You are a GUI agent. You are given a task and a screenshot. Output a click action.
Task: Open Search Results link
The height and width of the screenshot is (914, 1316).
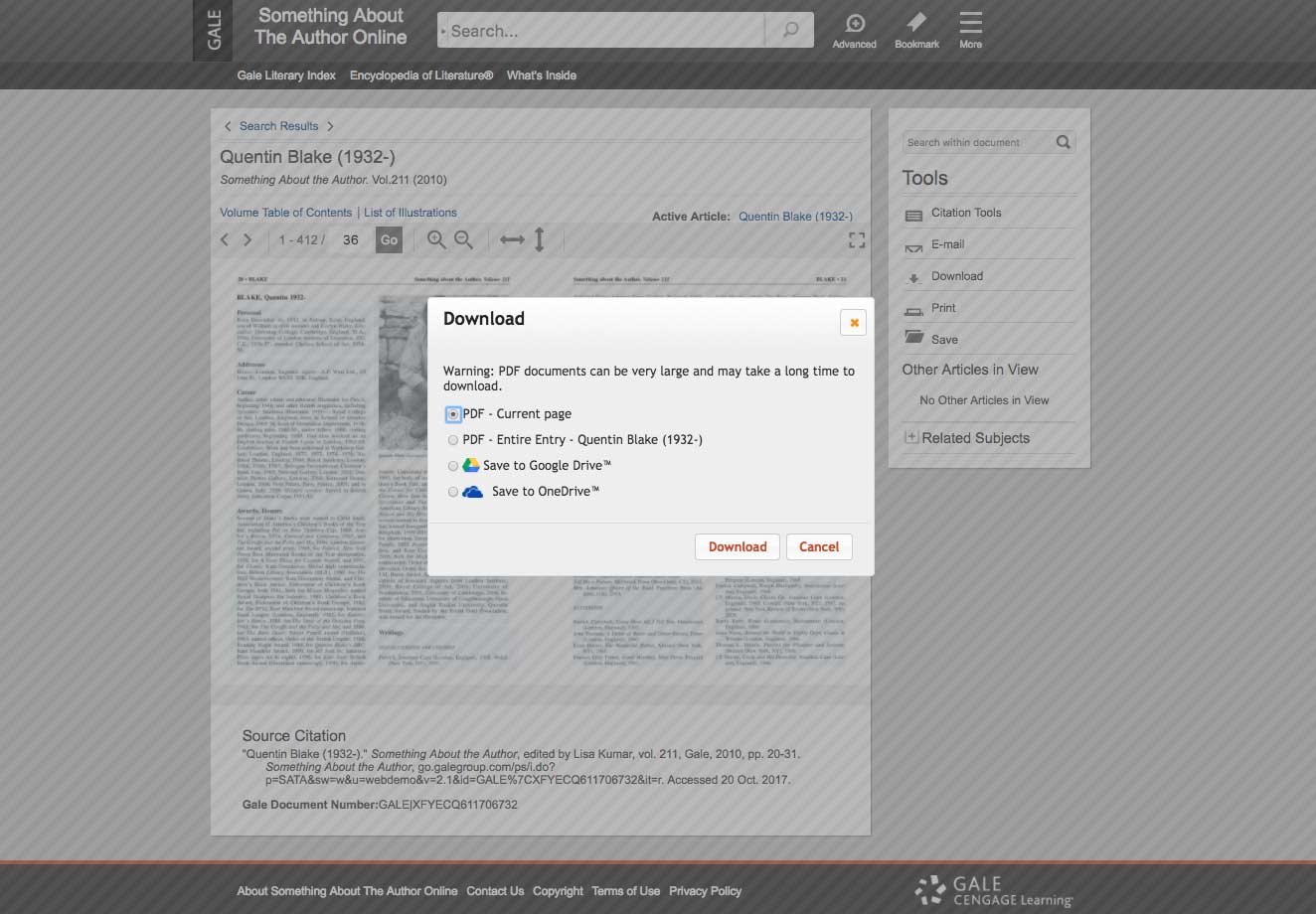pos(278,126)
